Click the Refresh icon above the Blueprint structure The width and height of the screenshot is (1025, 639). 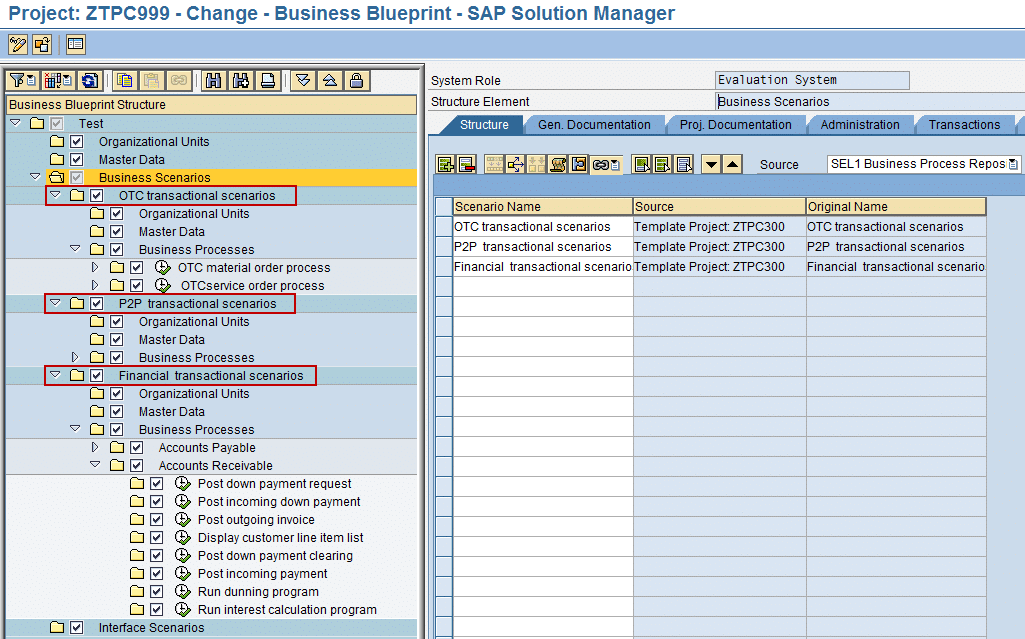pos(90,80)
